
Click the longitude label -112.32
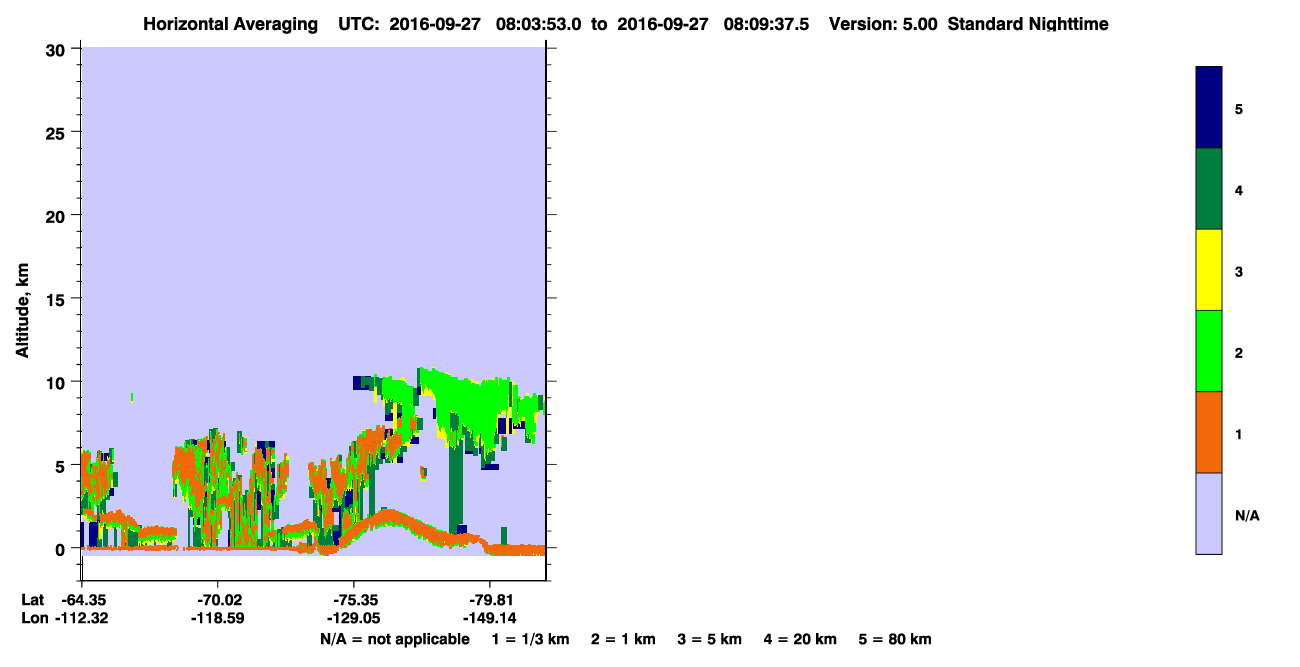click(x=81, y=618)
